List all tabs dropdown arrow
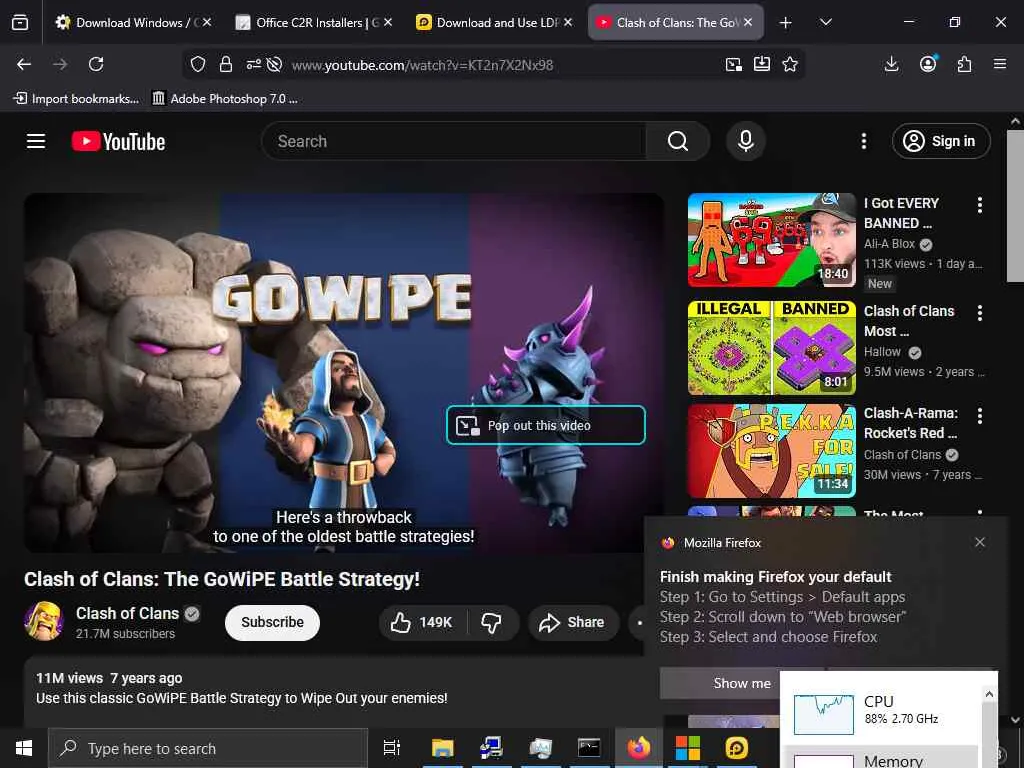 [825, 23]
